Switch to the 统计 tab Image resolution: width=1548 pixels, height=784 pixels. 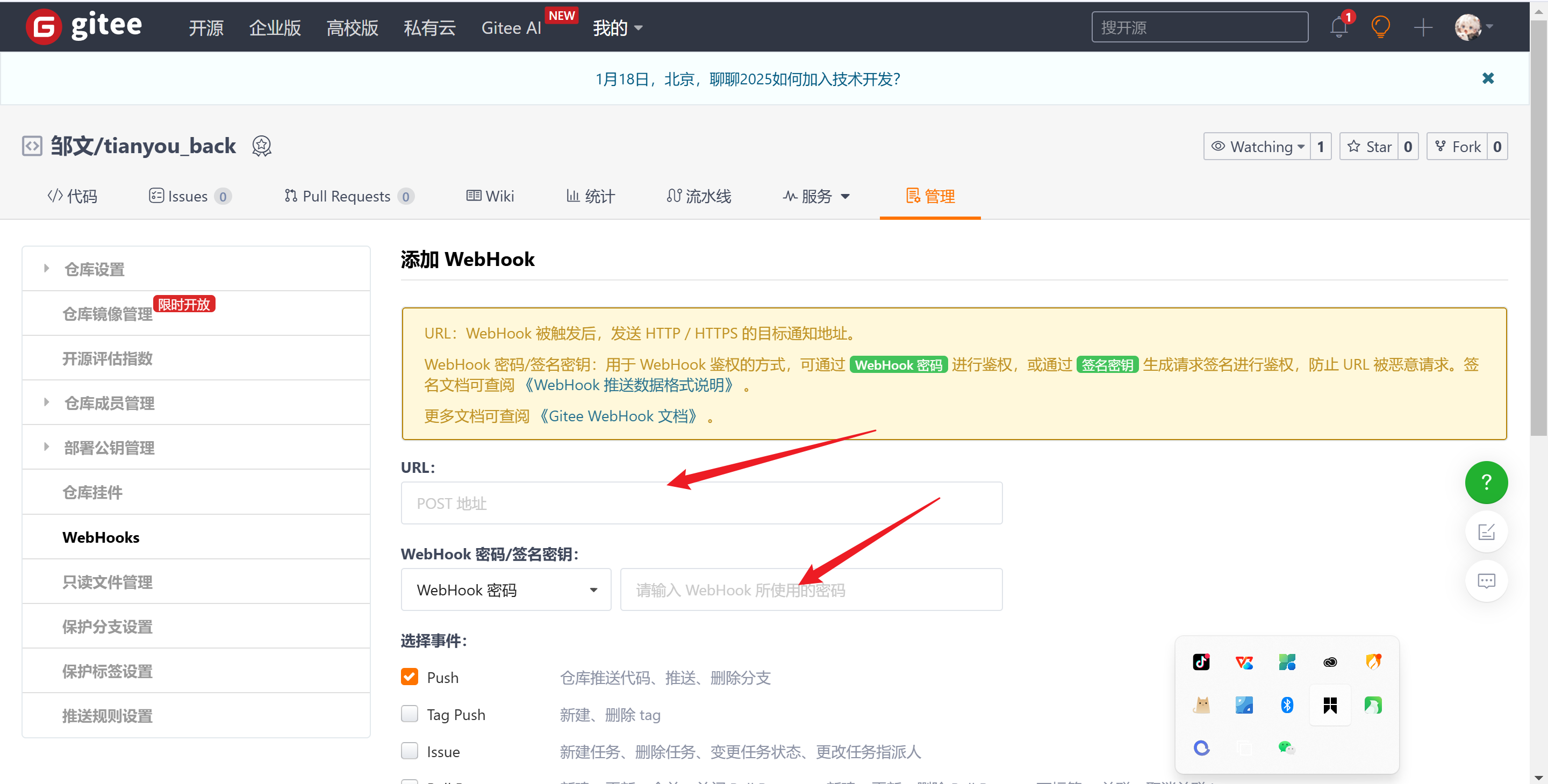[x=590, y=196]
